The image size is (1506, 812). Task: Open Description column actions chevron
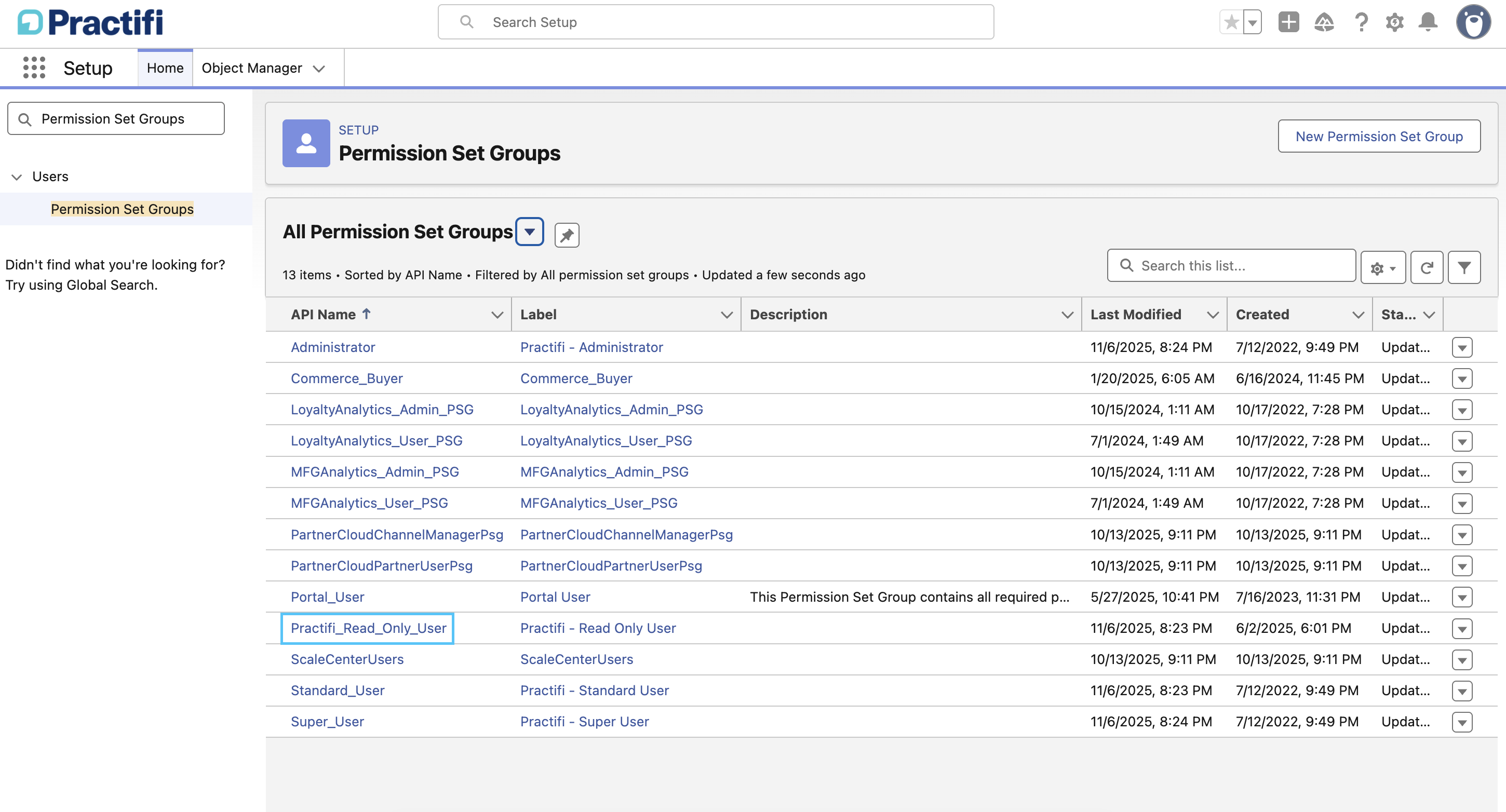[1068, 315]
